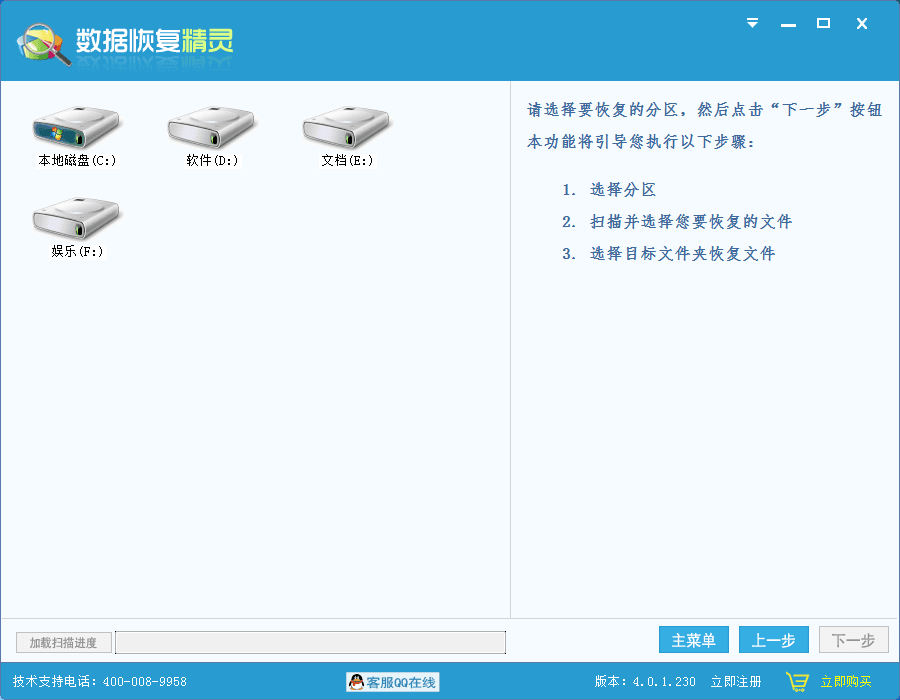
Task: Open 客服QQ在线 support chat
Action: (x=393, y=682)
